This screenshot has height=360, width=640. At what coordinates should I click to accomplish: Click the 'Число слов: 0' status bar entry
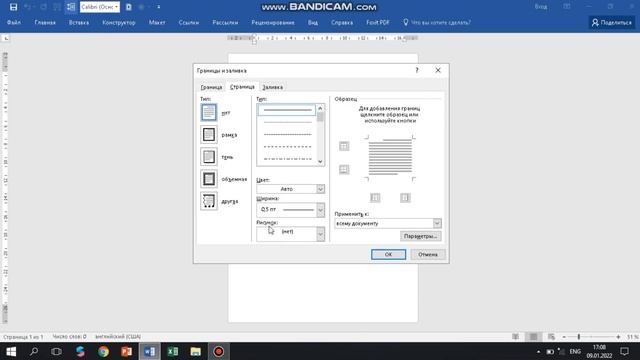(69, 337)
